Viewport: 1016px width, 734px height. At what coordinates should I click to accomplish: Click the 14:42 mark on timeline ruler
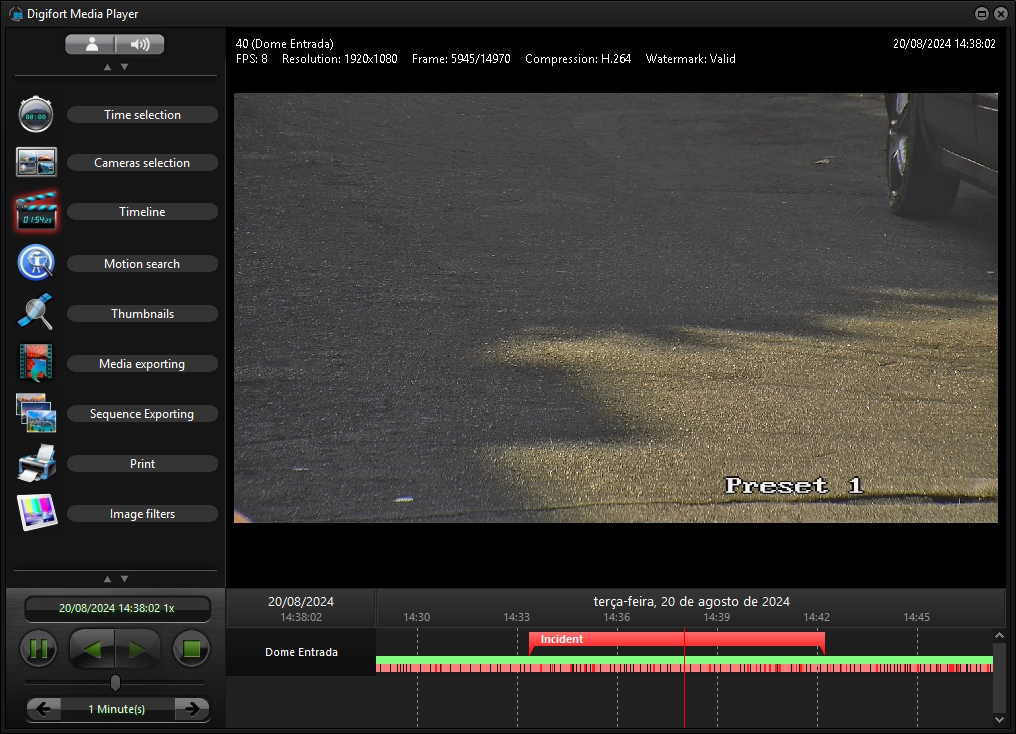816,617
